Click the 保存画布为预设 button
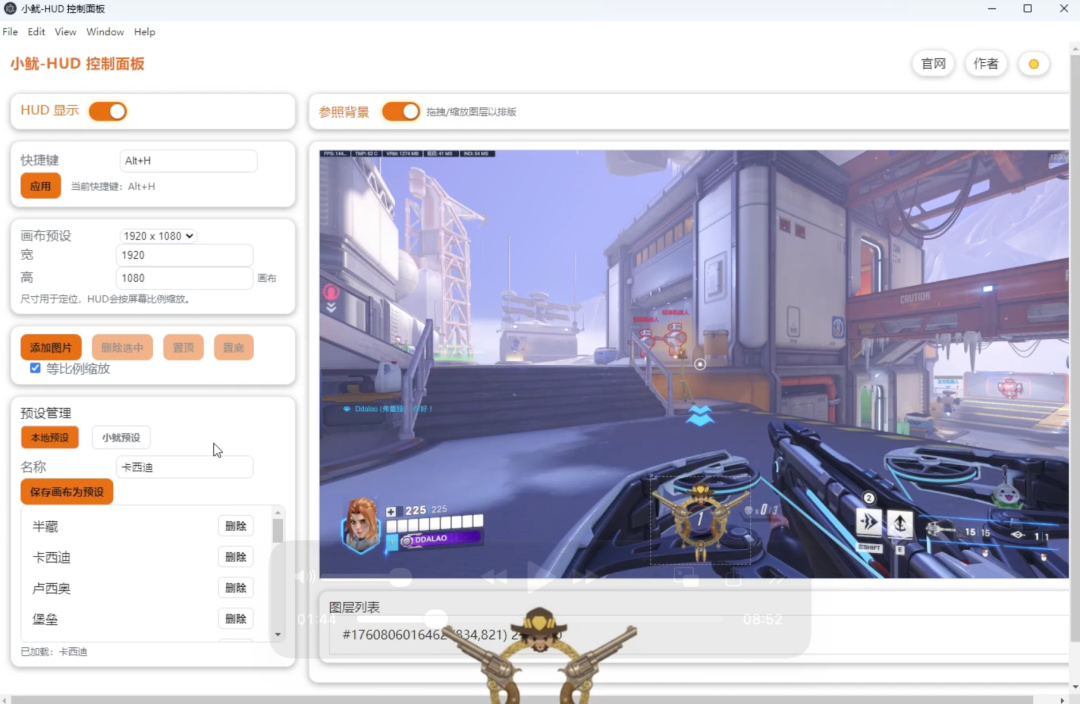Viewport: 1080px width, 704px height. click(x=67, y=492)
